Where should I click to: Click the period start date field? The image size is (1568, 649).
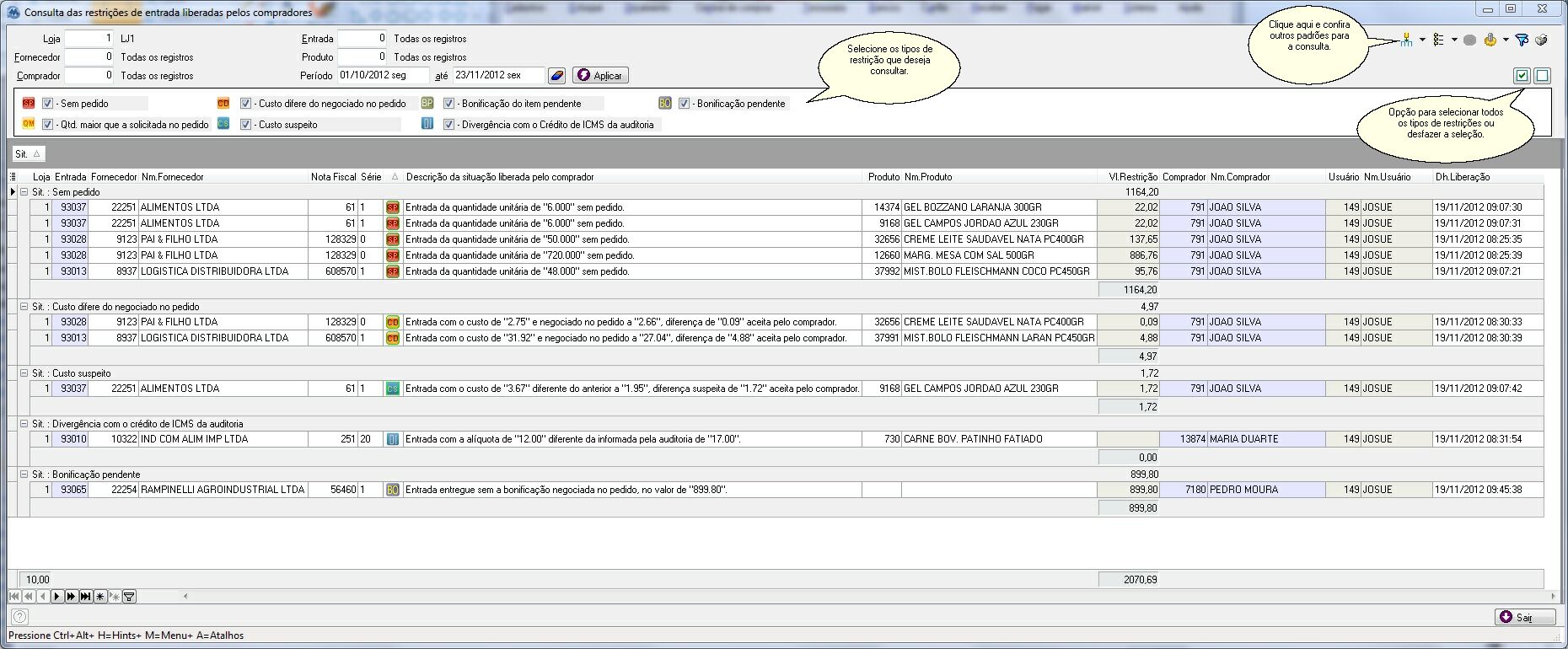(x=383, y=76)
